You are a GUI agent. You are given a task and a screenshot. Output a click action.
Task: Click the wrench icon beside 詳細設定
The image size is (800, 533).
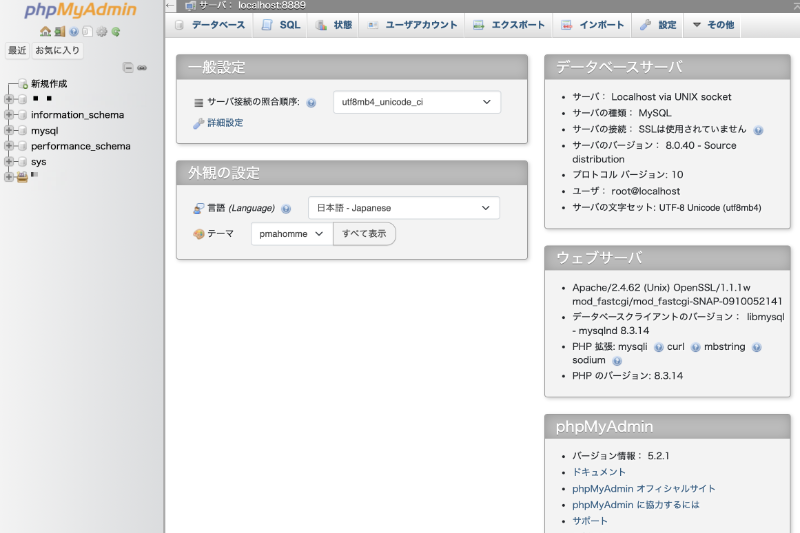[x=198, y=123]
